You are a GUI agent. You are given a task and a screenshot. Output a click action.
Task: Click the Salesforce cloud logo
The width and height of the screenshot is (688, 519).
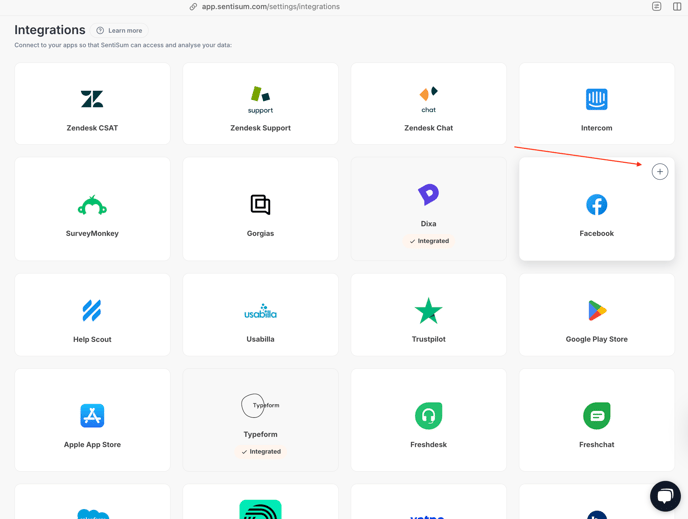(x=93, y=514)
